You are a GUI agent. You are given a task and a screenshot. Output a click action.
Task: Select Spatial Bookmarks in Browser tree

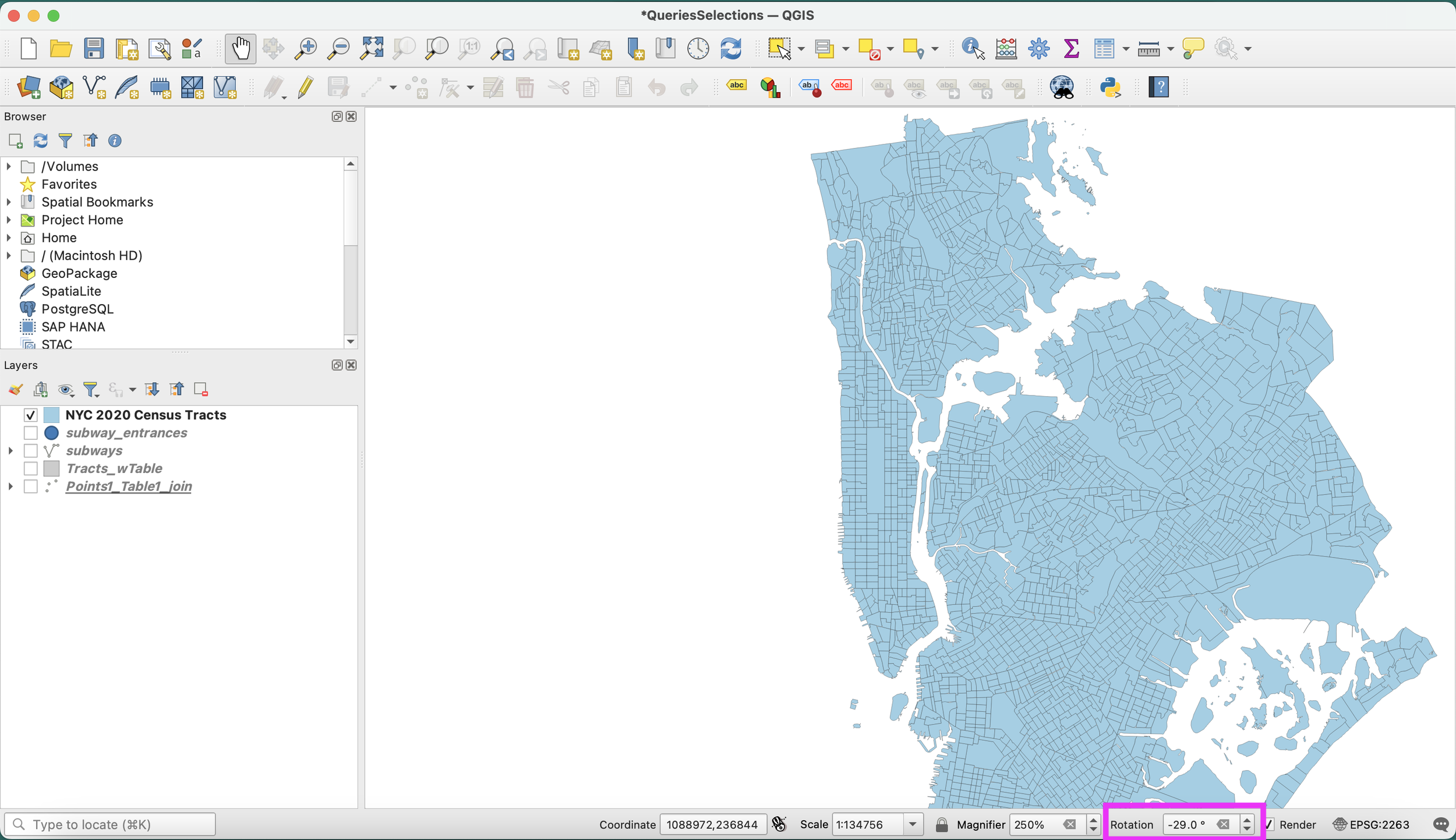pos(97,202)
